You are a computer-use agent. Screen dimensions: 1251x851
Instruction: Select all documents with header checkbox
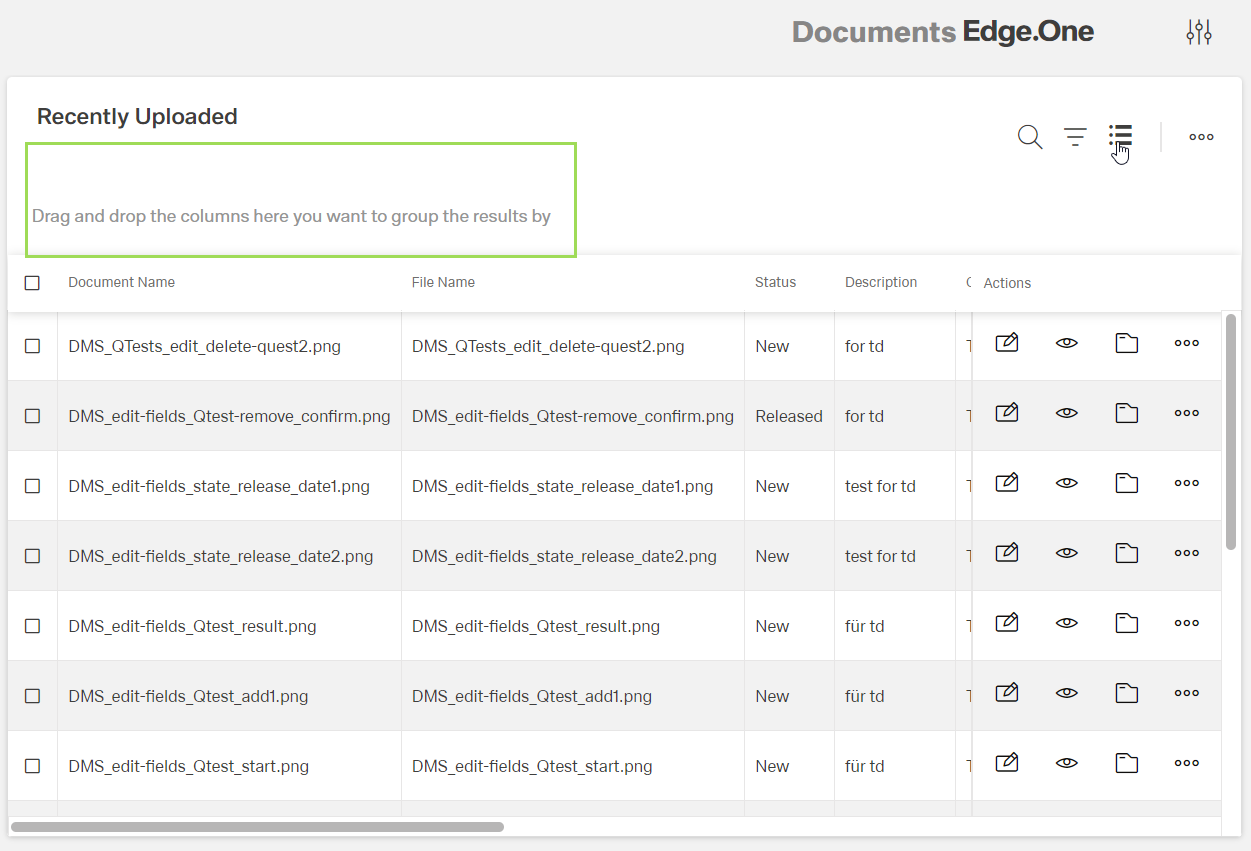point(32,283)
